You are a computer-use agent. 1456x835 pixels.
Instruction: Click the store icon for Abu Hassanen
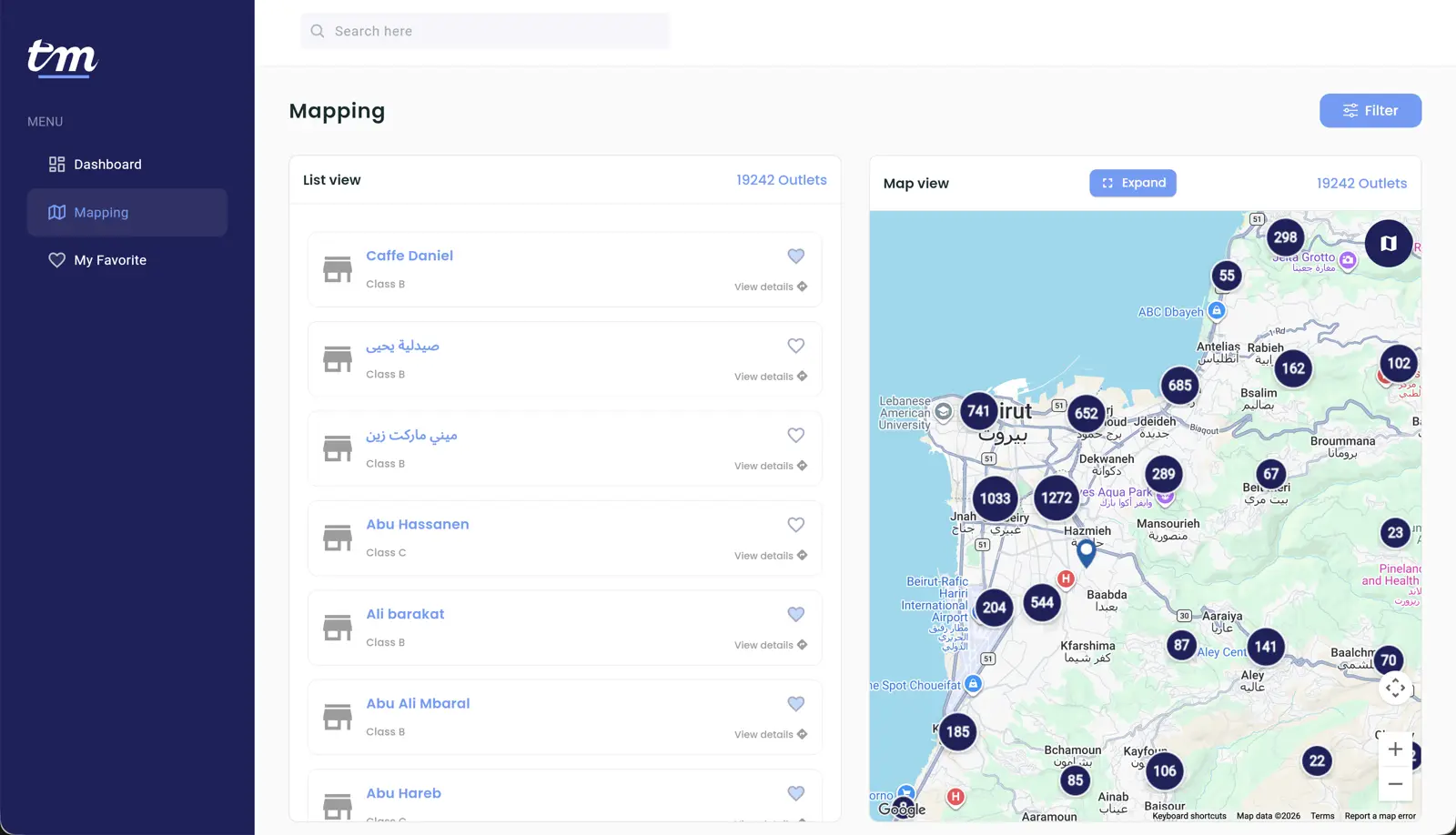[x=338, y=538]
